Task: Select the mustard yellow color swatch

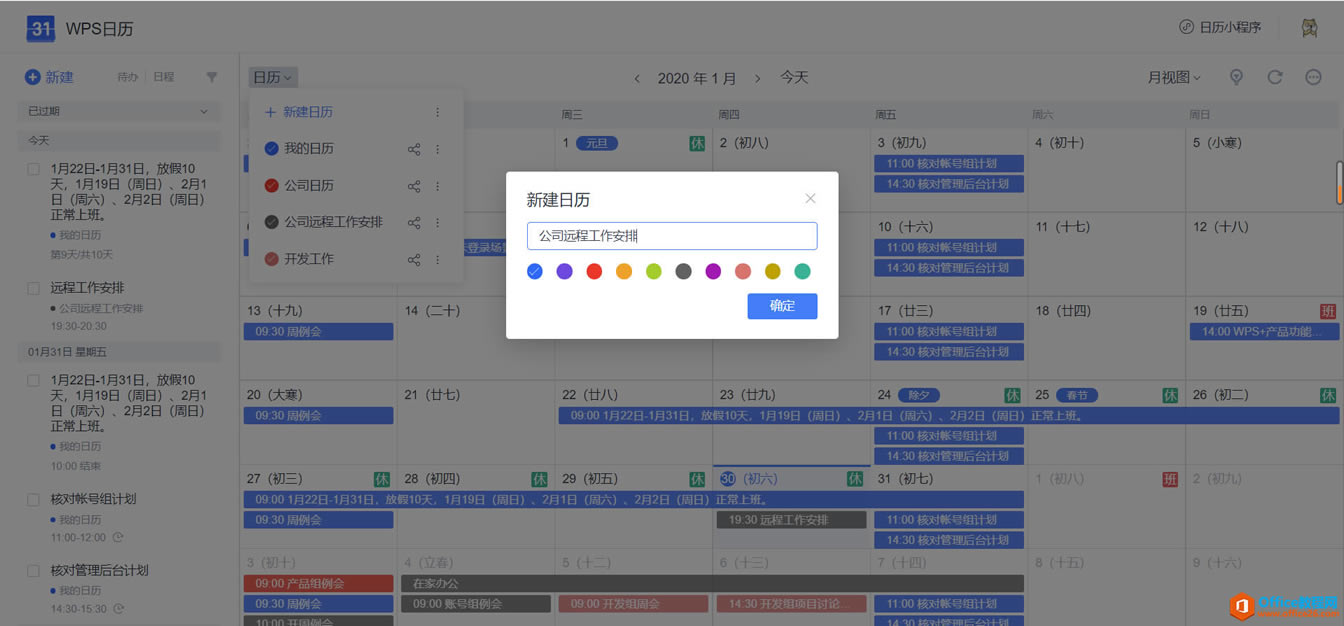Action: tap(772, 271)
